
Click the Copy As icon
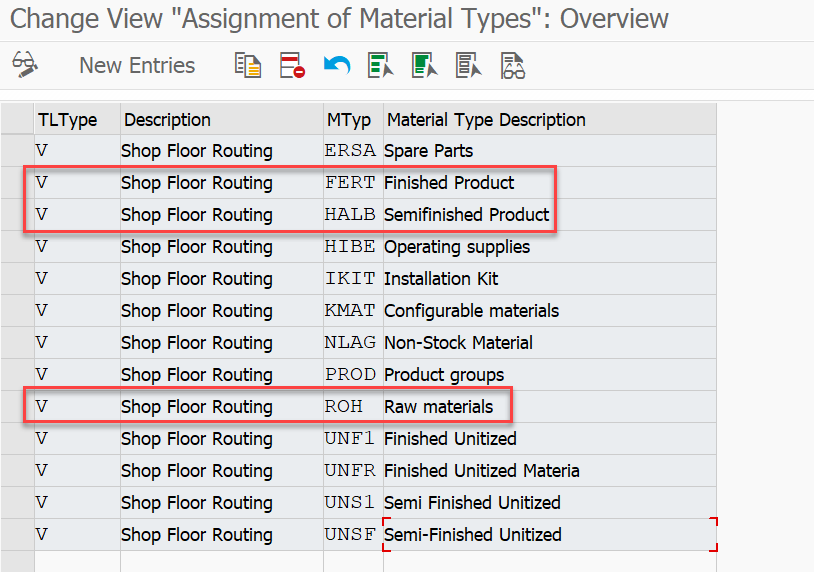pyautogui.click(x=248, y=65)
